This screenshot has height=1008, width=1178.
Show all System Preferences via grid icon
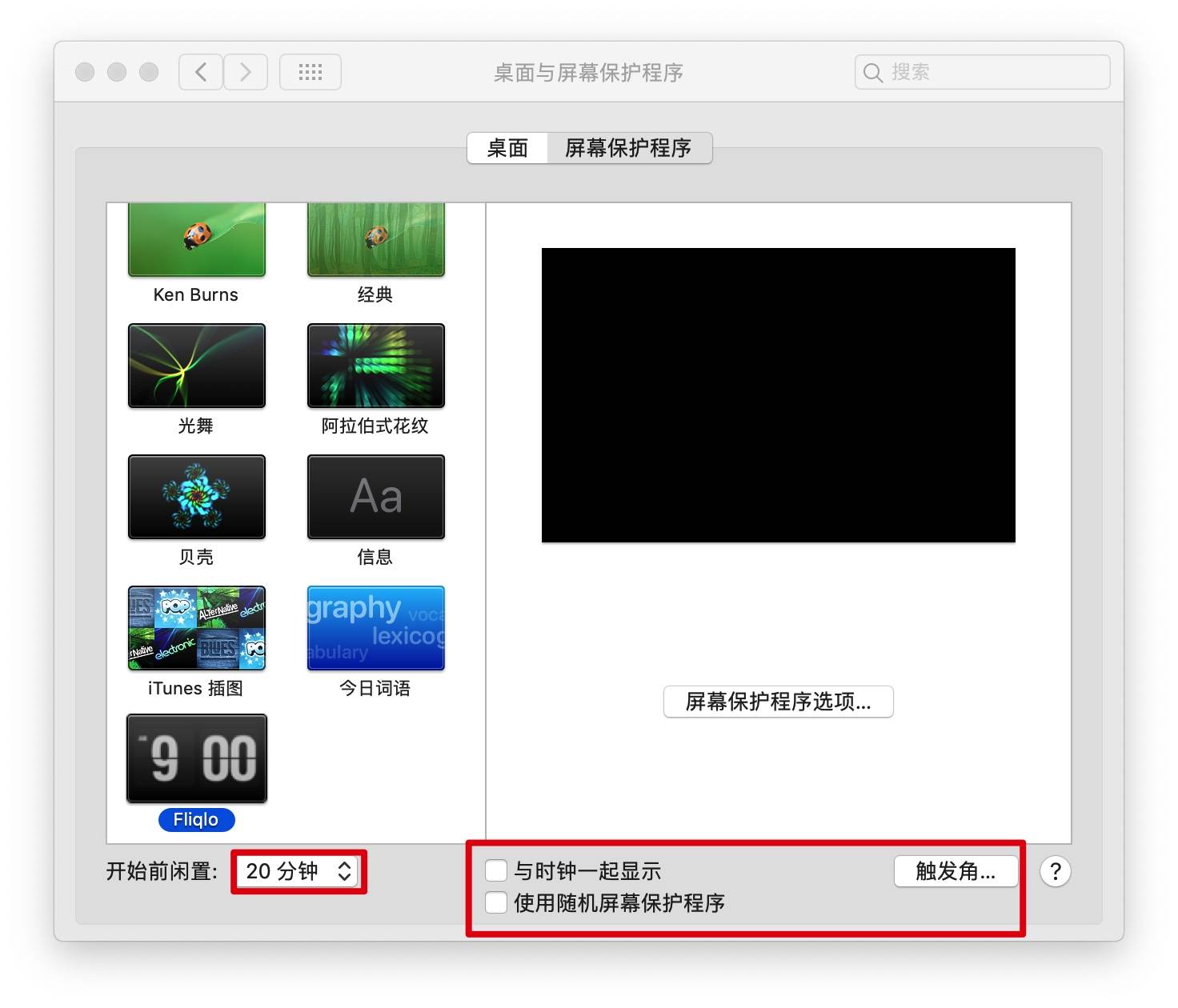point(311,71)
